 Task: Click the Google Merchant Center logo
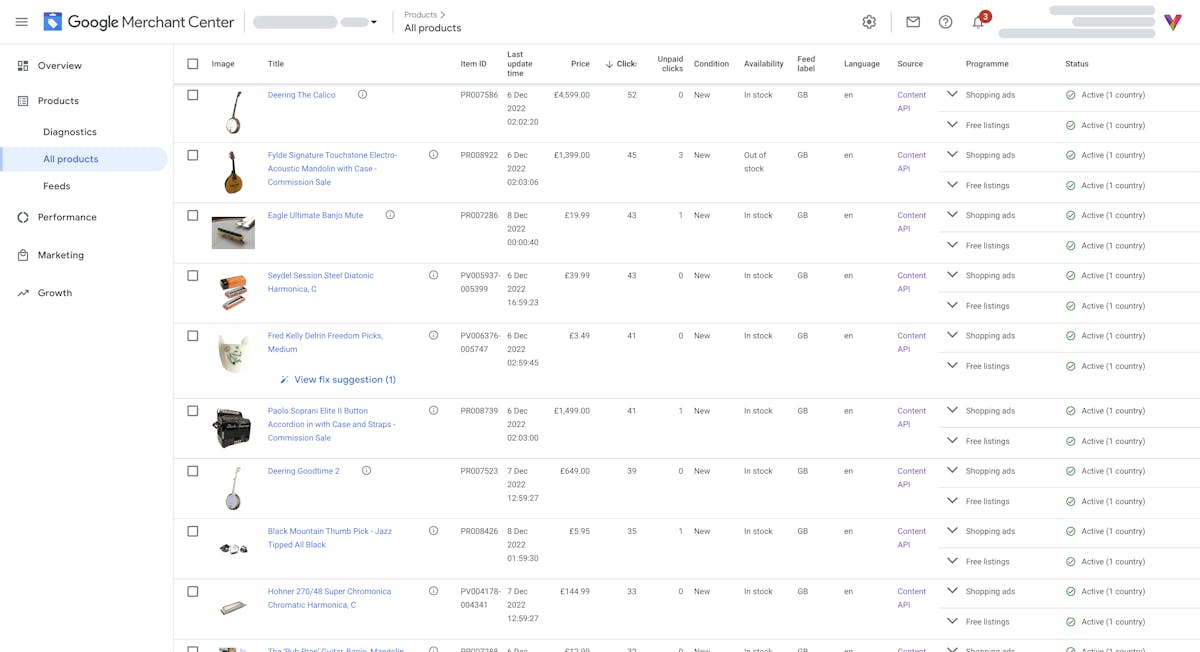pos(139,22)
